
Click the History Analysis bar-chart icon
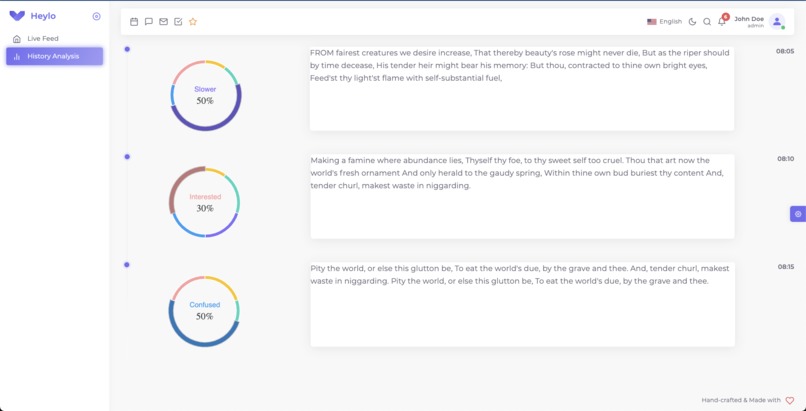click(17, 57)
